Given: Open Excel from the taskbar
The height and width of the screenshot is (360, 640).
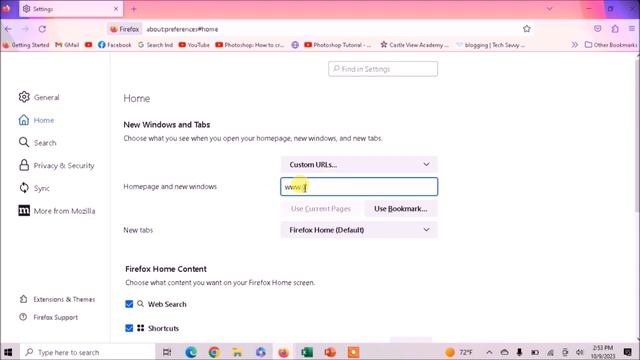Looking at the screenshot, I should [307, 352].
